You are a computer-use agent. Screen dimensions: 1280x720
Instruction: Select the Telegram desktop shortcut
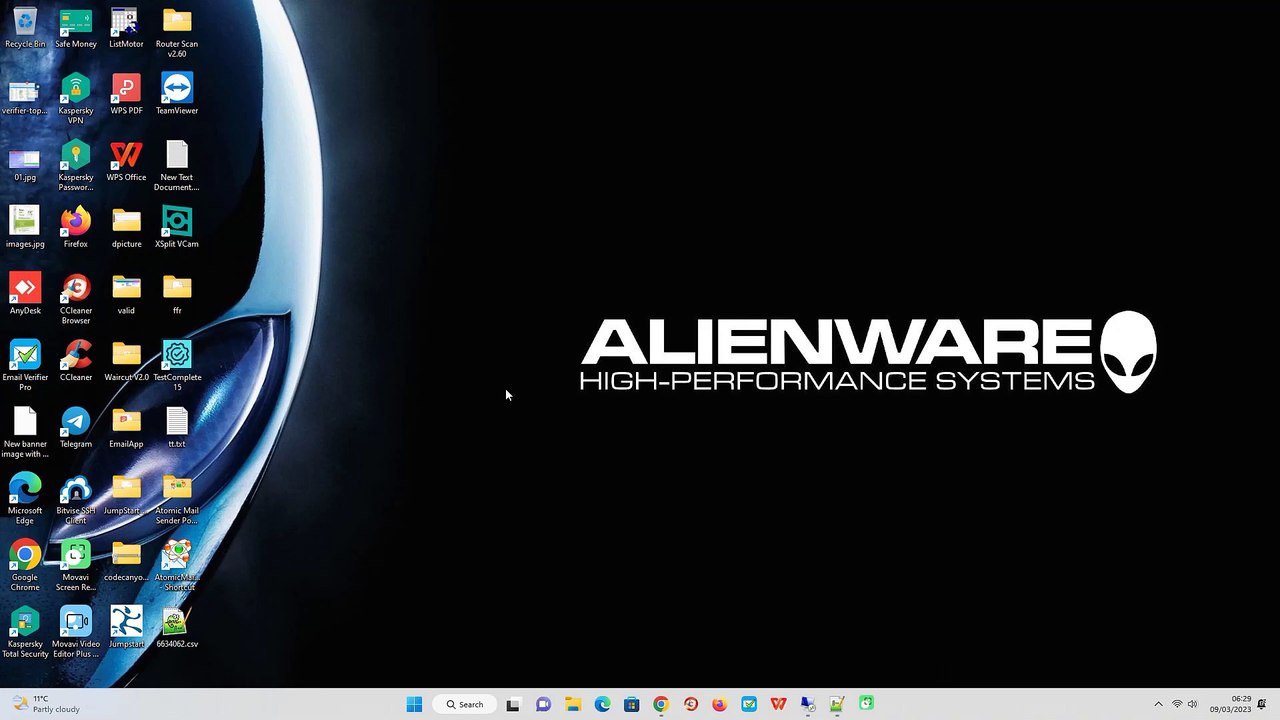point(76,428)
